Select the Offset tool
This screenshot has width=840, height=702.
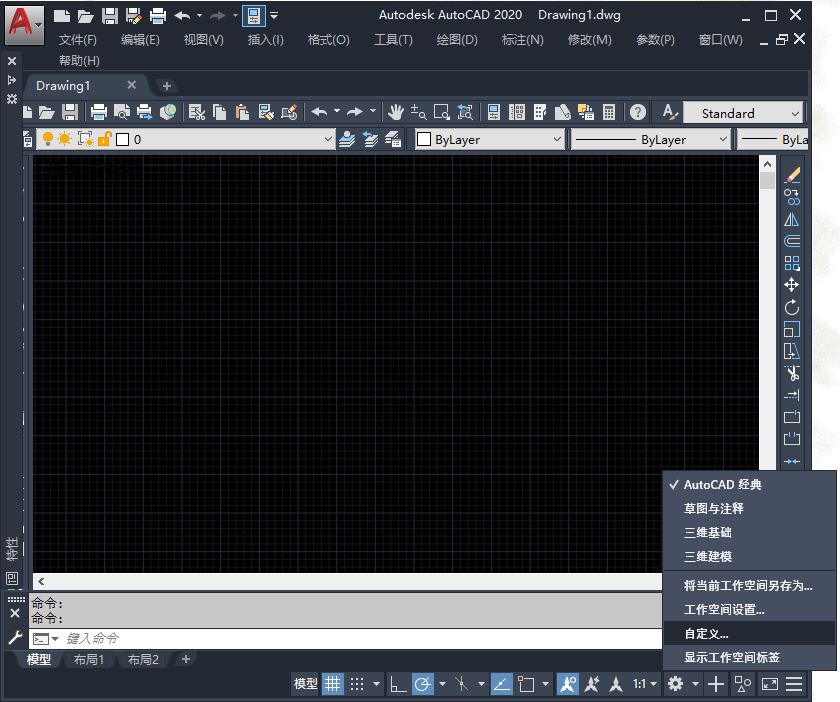tap(791, 240)
